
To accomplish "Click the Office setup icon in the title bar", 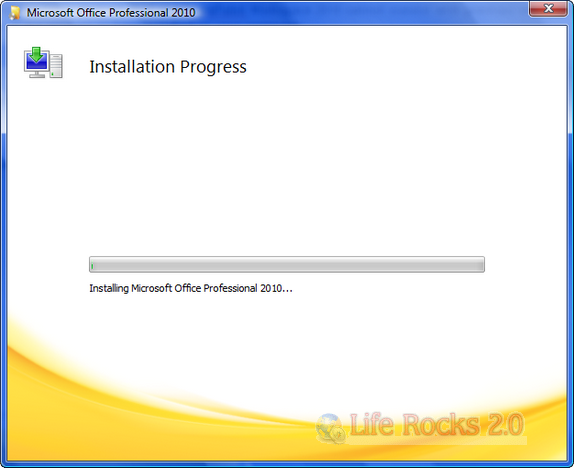I will [14, 13].
